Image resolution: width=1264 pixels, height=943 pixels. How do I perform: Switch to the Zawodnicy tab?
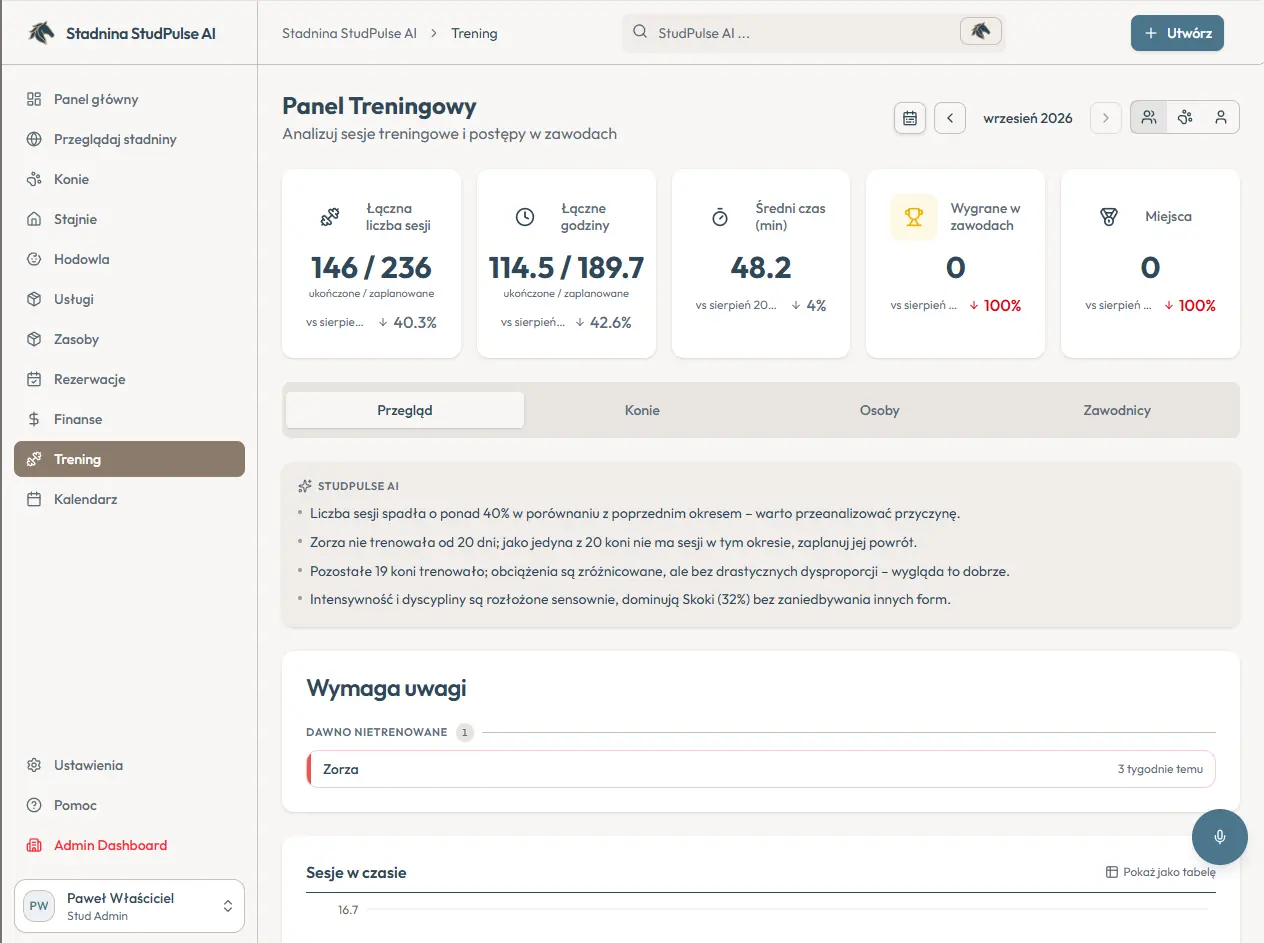click(1117, 411)
